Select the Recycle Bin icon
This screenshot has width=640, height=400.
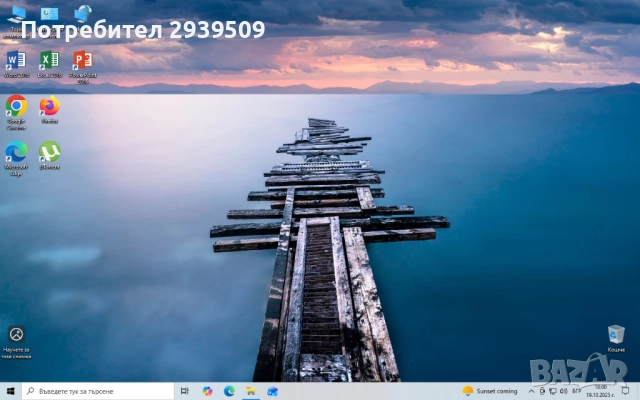click(x=616, y=338)
